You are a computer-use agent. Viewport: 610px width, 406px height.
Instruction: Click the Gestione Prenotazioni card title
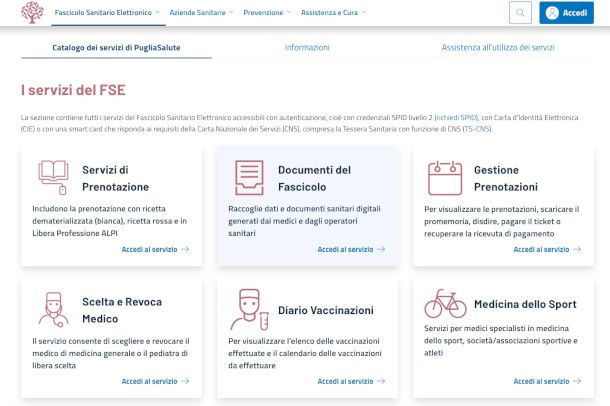506,178
